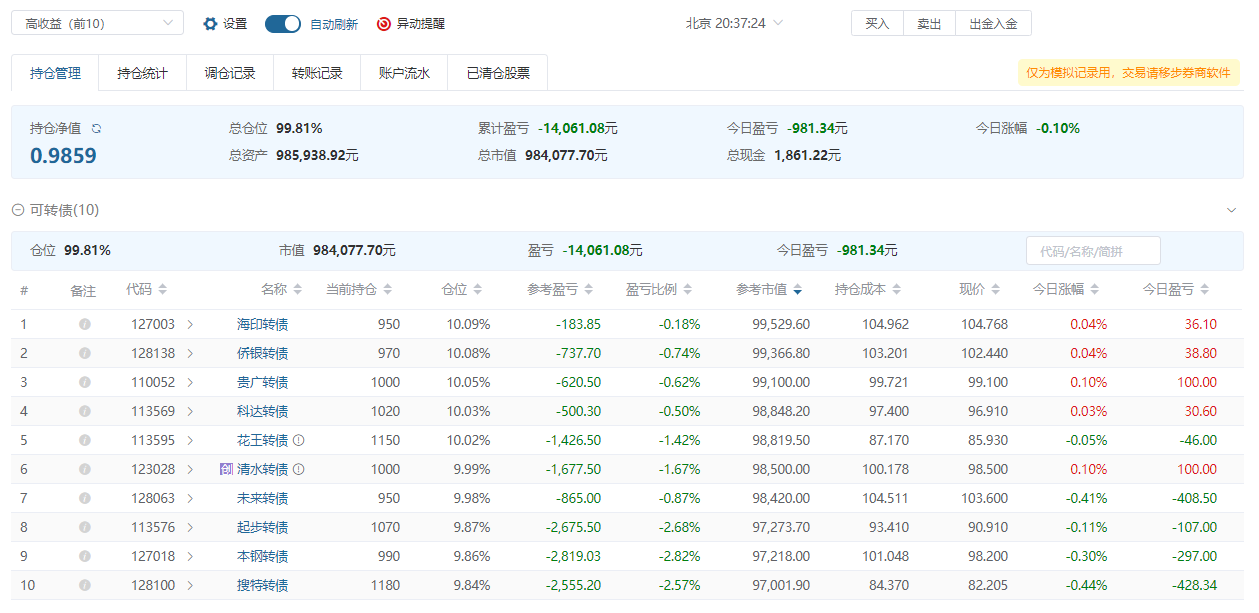Click the purple badge before 清水转债

click(x=226, y=469)
